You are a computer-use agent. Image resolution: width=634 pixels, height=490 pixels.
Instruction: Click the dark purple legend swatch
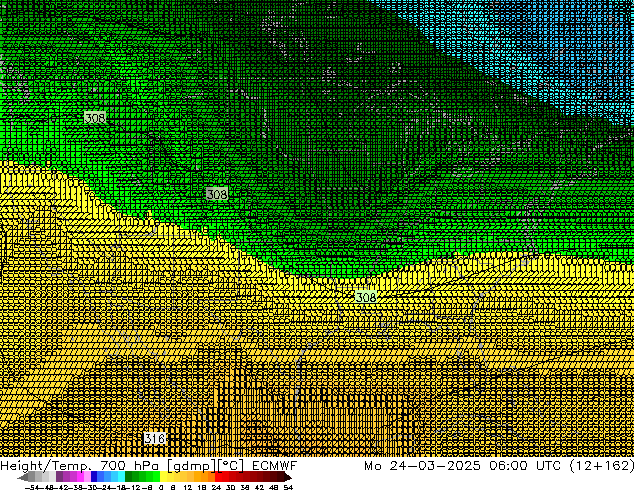pyautogui.click(x=59, y=477)
